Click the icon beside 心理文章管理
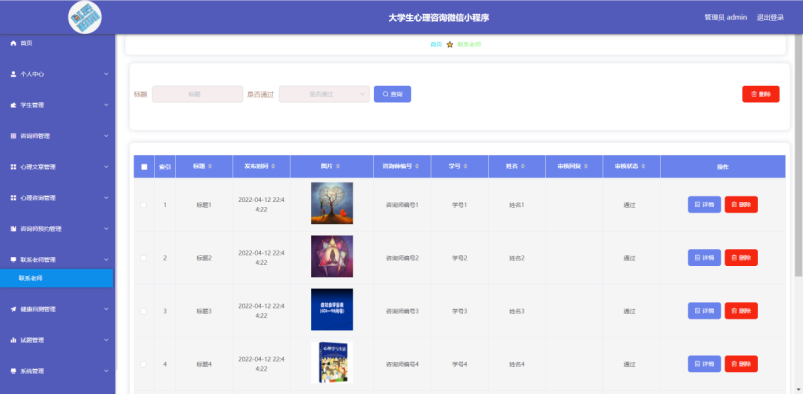The width and height of the screenshot is (803, 394). pyautogui.click(x=13, y=167)
